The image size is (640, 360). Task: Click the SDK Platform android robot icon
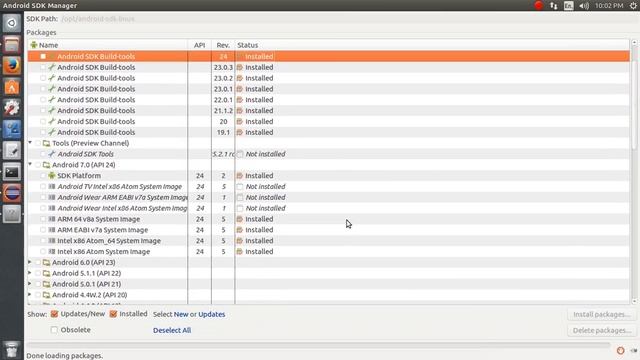tap(52, 176)
